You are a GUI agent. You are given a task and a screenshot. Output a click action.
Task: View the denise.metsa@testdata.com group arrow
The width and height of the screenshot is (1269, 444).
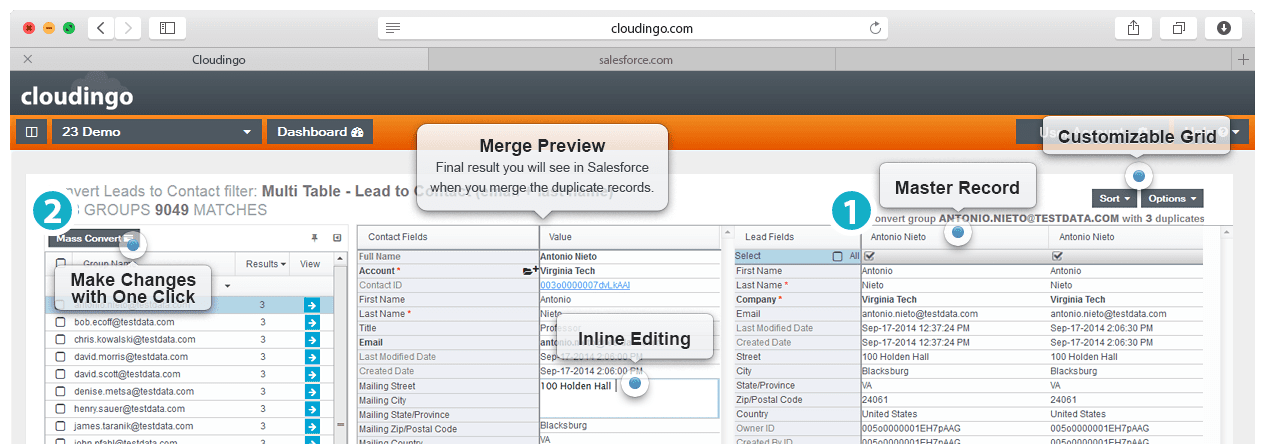click(311, 391)
